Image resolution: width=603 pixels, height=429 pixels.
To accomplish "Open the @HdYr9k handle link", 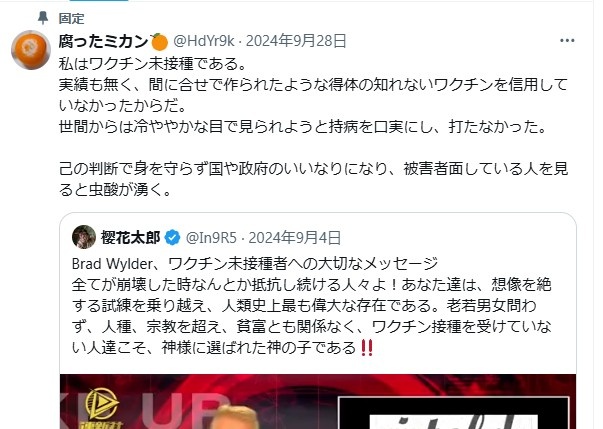I will (204, 41).
